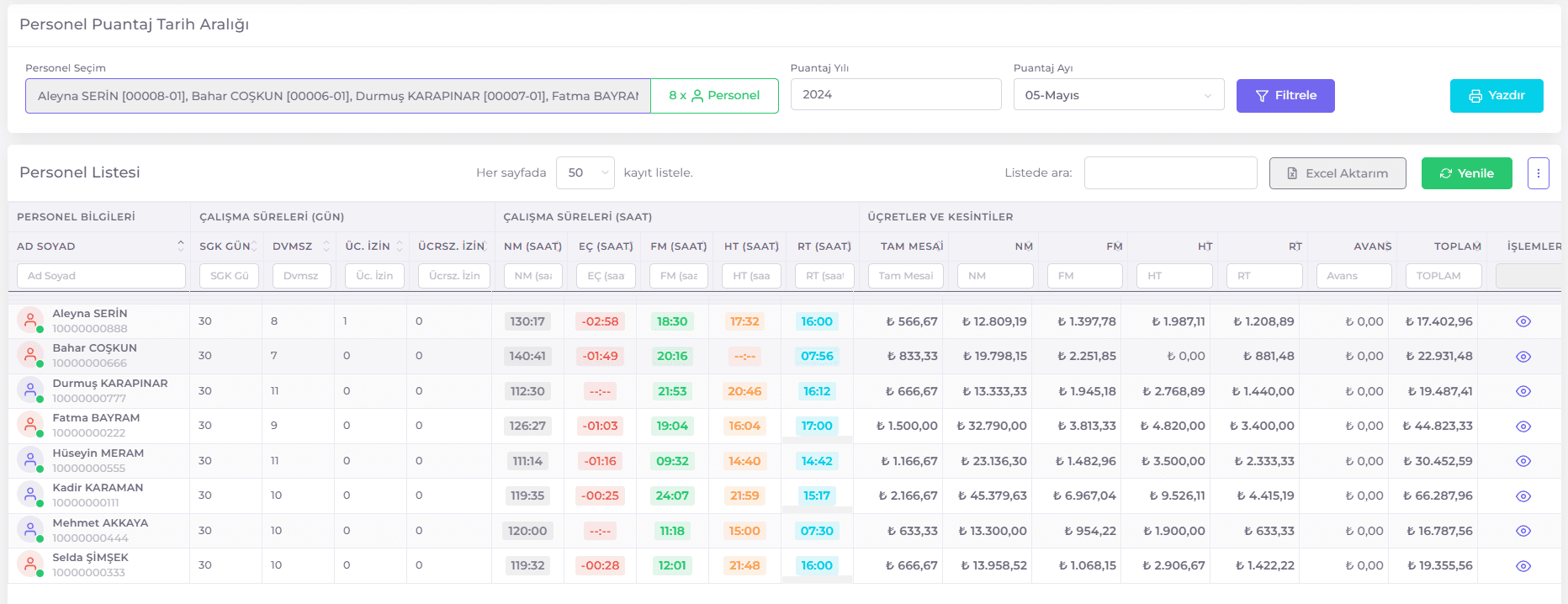Click the Tam Mesai filter input
Screen dimensions: 1568x604
pos(905,276)
